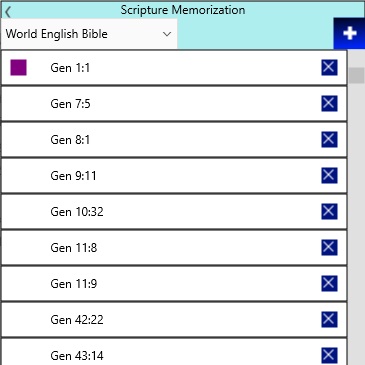The width and height of the screenshot is (365, 365).
Task: Click the vertical scrollbar thumb
Action: [x=357, y=75]
